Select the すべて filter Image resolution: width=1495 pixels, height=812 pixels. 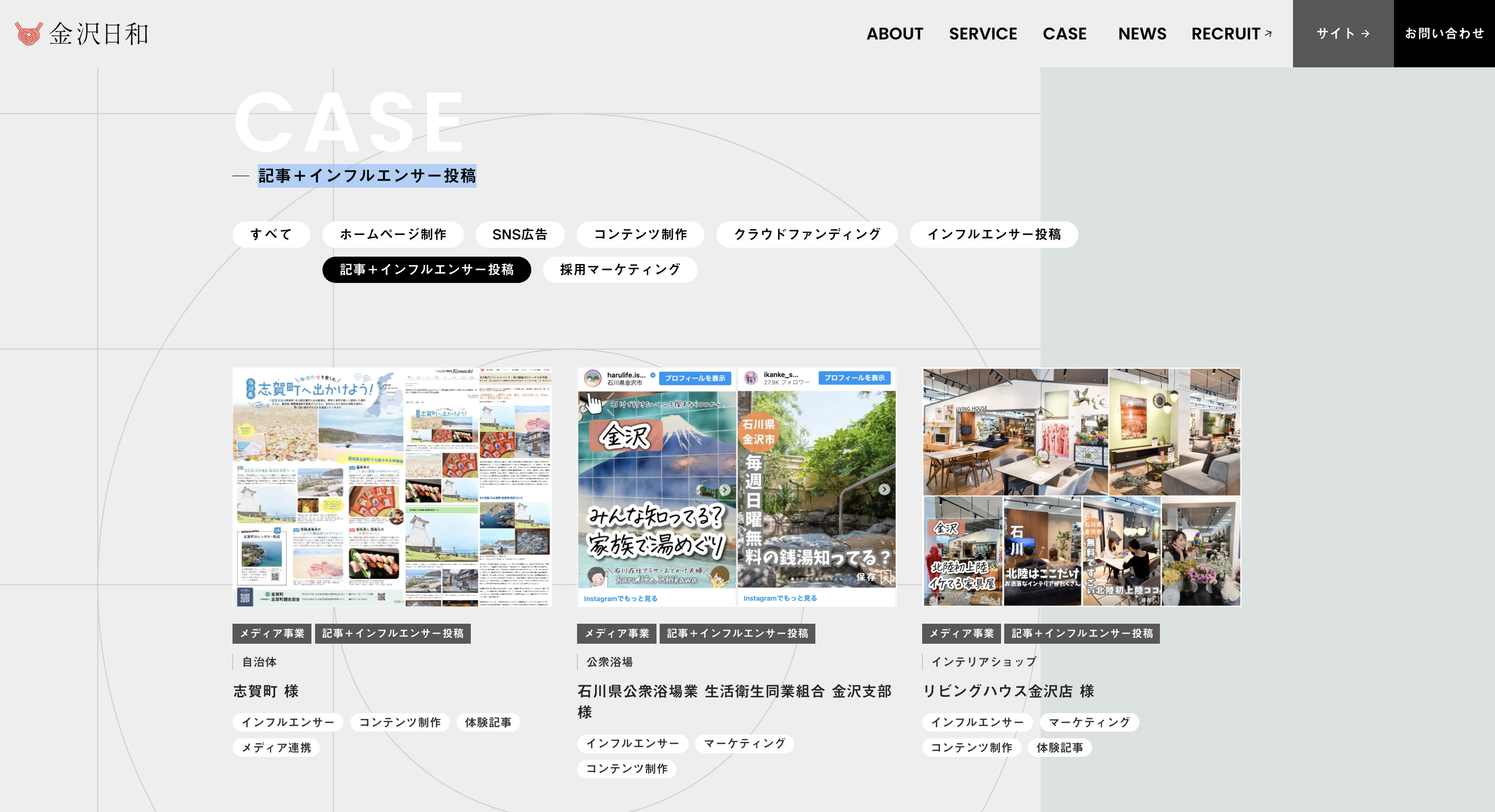point(271,235)
